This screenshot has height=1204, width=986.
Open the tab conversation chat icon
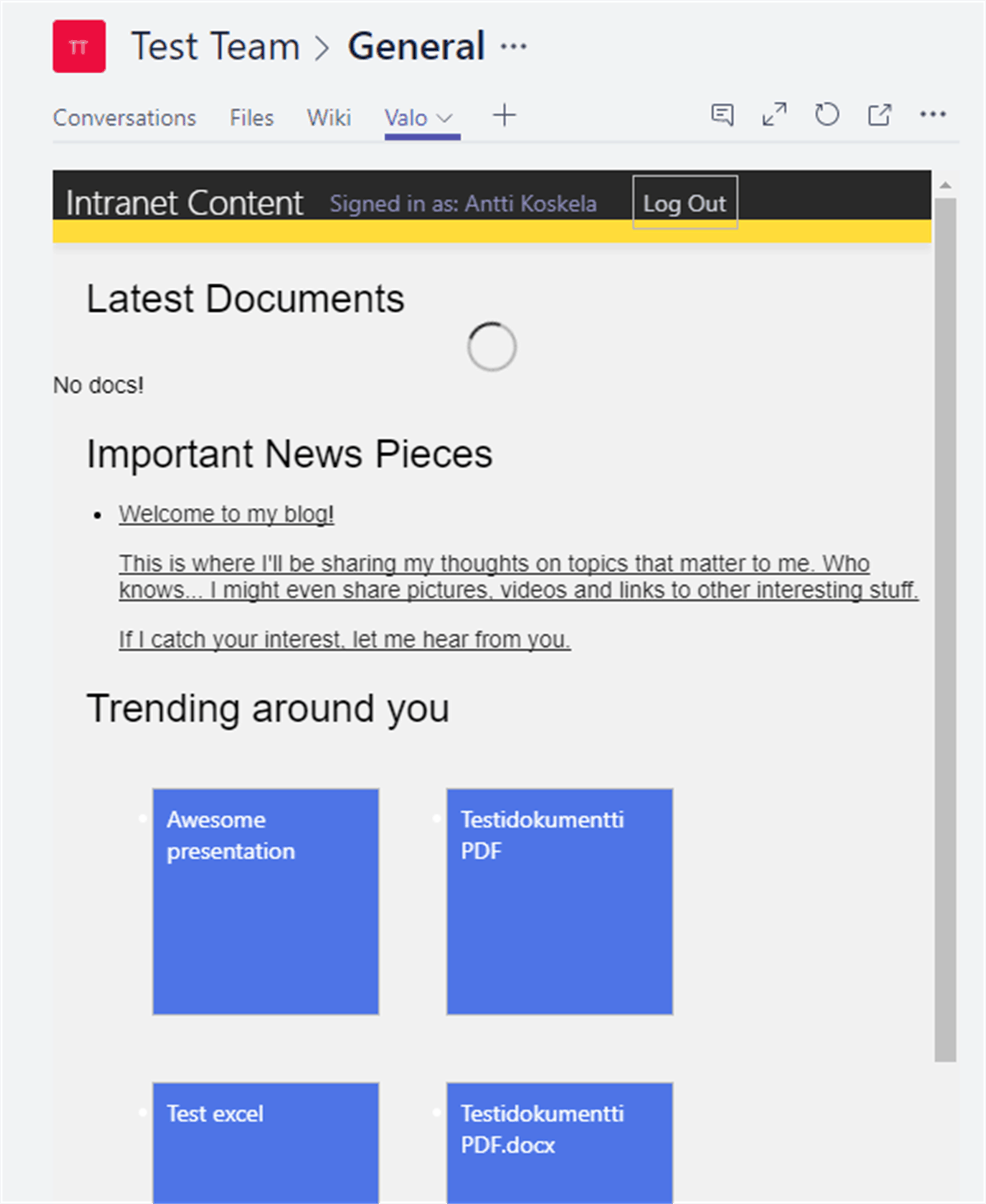click(722, 115)
